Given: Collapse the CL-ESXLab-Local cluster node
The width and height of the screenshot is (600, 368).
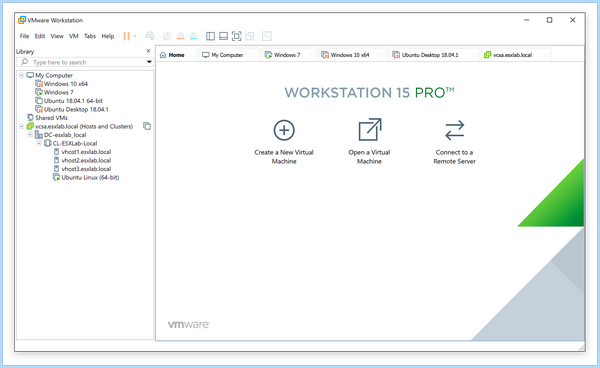Looking at the screenshot, I should coord(39,143).
